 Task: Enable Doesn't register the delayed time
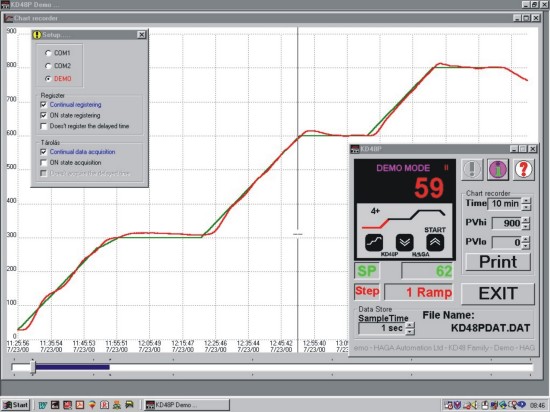[43, 126]
